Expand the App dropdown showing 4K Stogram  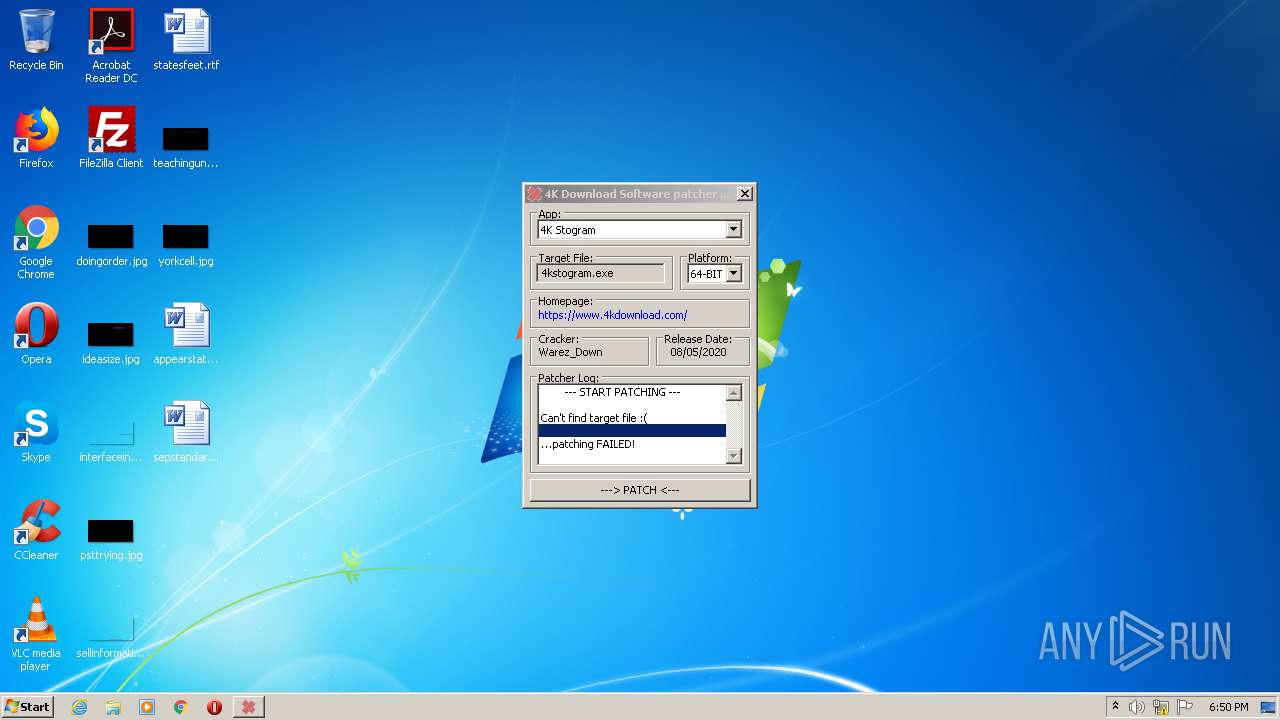point(733,230)
